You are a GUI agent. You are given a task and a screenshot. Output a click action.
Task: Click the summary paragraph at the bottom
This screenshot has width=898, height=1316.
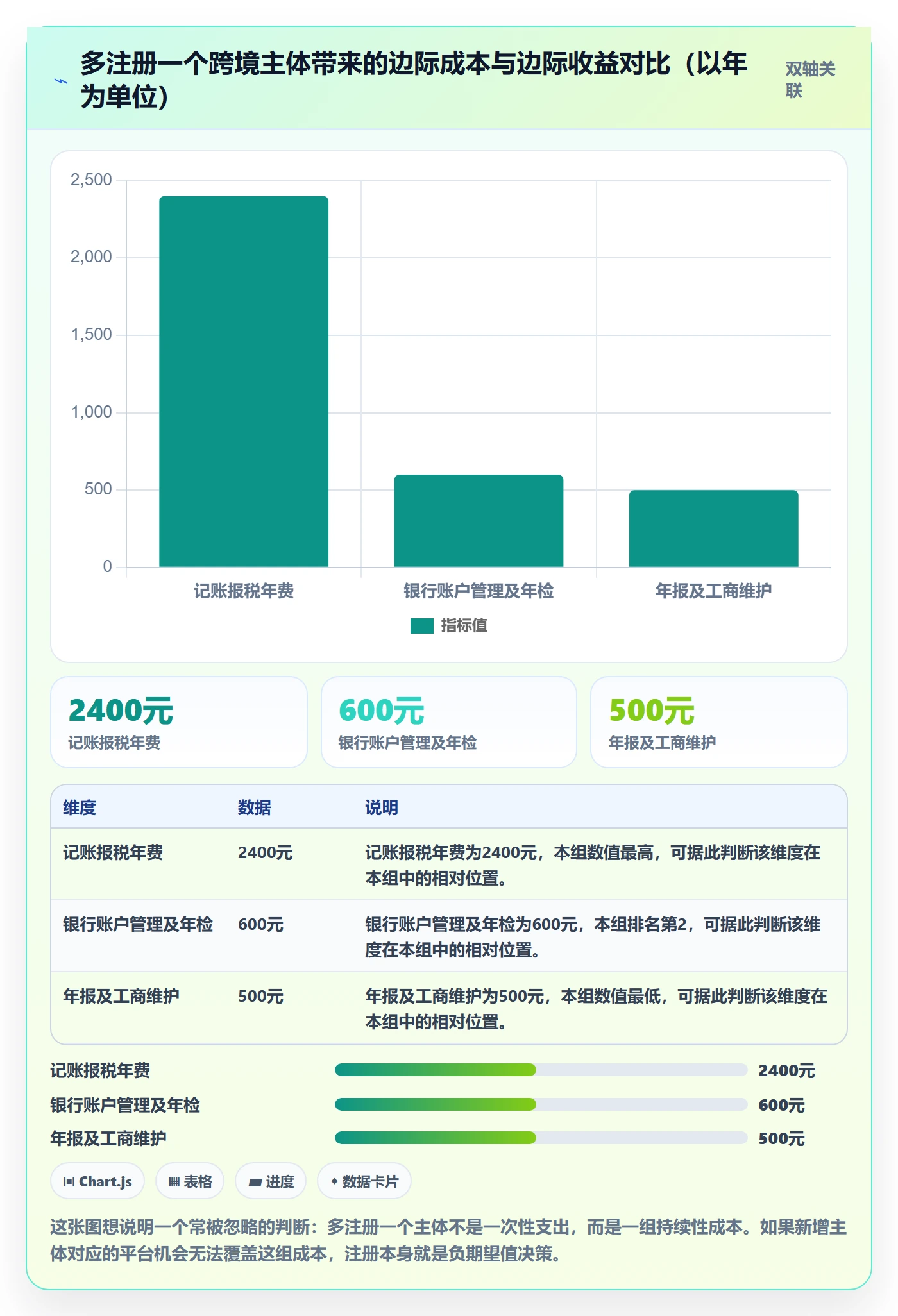(448, 1240)
